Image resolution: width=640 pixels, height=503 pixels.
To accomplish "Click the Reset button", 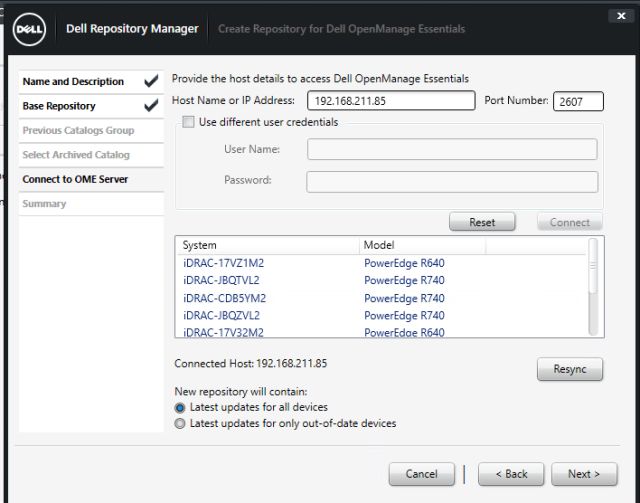I will point(482,222).
